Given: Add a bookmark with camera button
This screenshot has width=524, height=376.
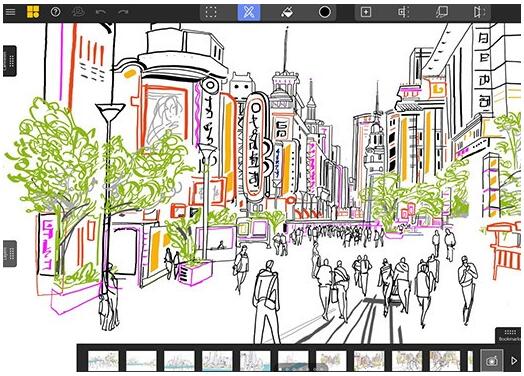Looking at the screenshot, I should [x=492, y=360].
